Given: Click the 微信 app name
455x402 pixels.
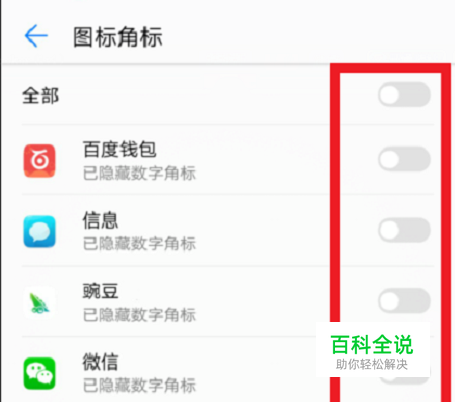Looking at the screenshot, I should pyautogui.click(x=100, y=362).
